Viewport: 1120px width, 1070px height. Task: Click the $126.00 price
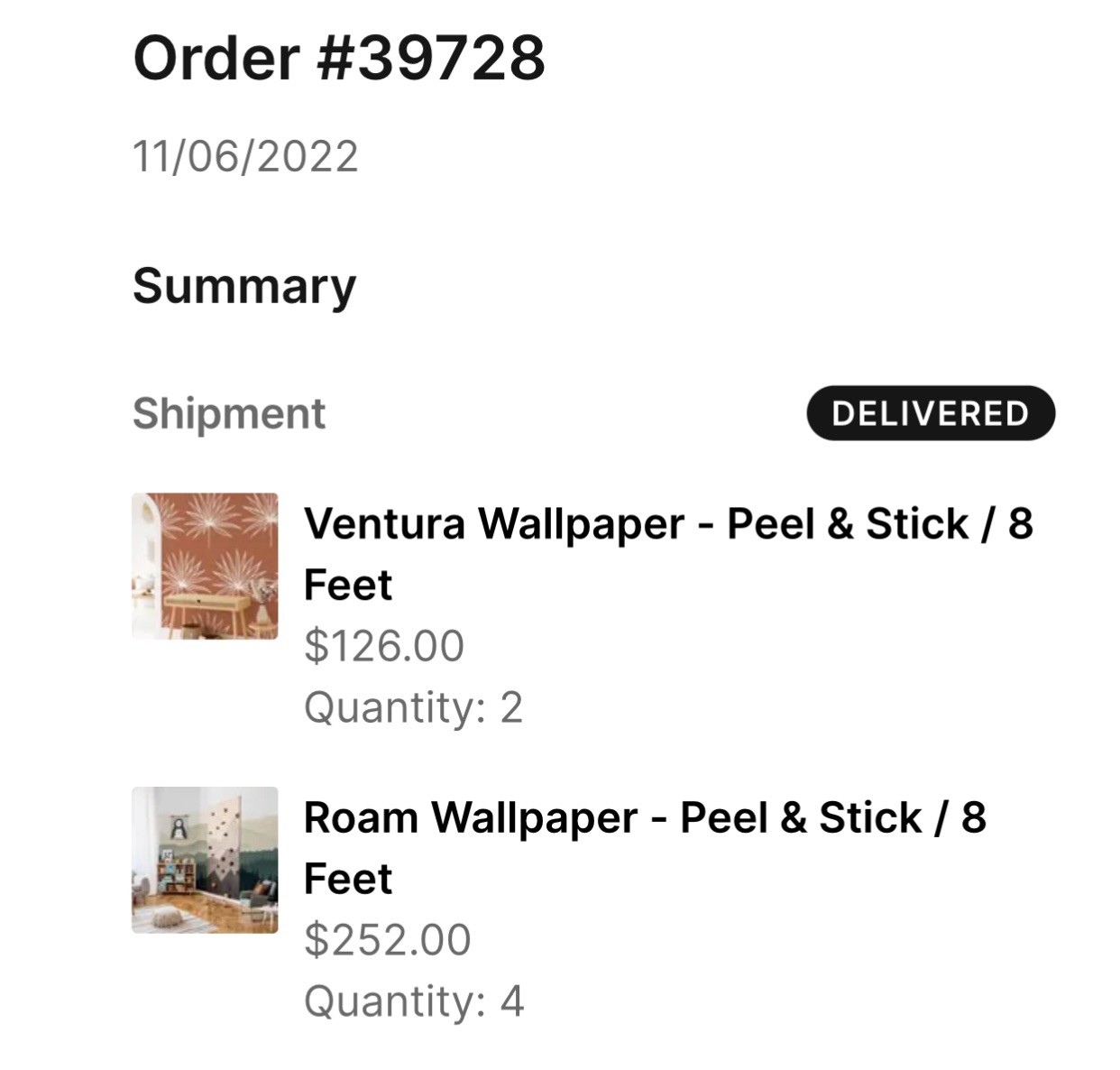coord(384,646)
